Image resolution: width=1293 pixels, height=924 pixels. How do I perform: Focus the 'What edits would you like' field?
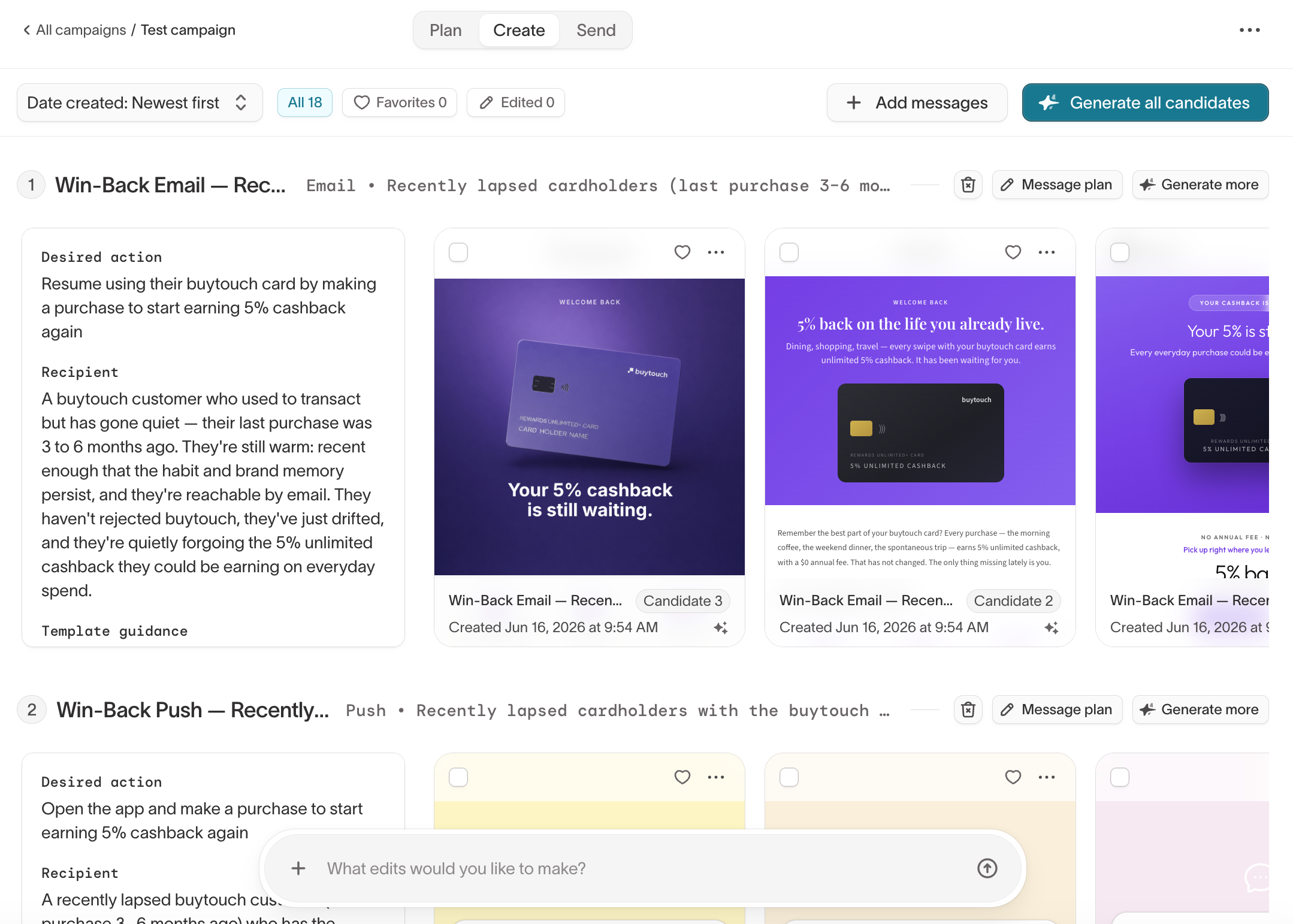pyautogui.click(x=642, y=868)
